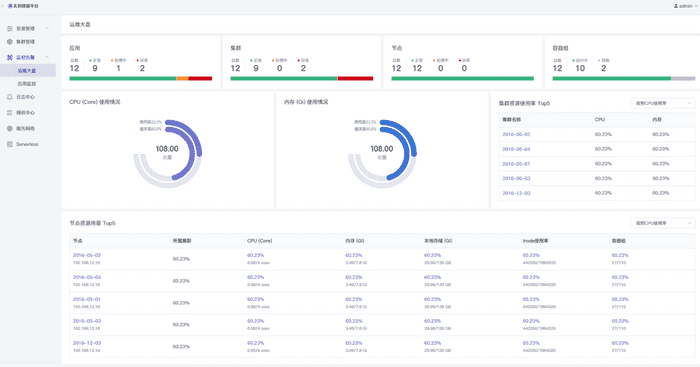
Task: Click the platform logo icon at top left
Action: tap(10, 6)
